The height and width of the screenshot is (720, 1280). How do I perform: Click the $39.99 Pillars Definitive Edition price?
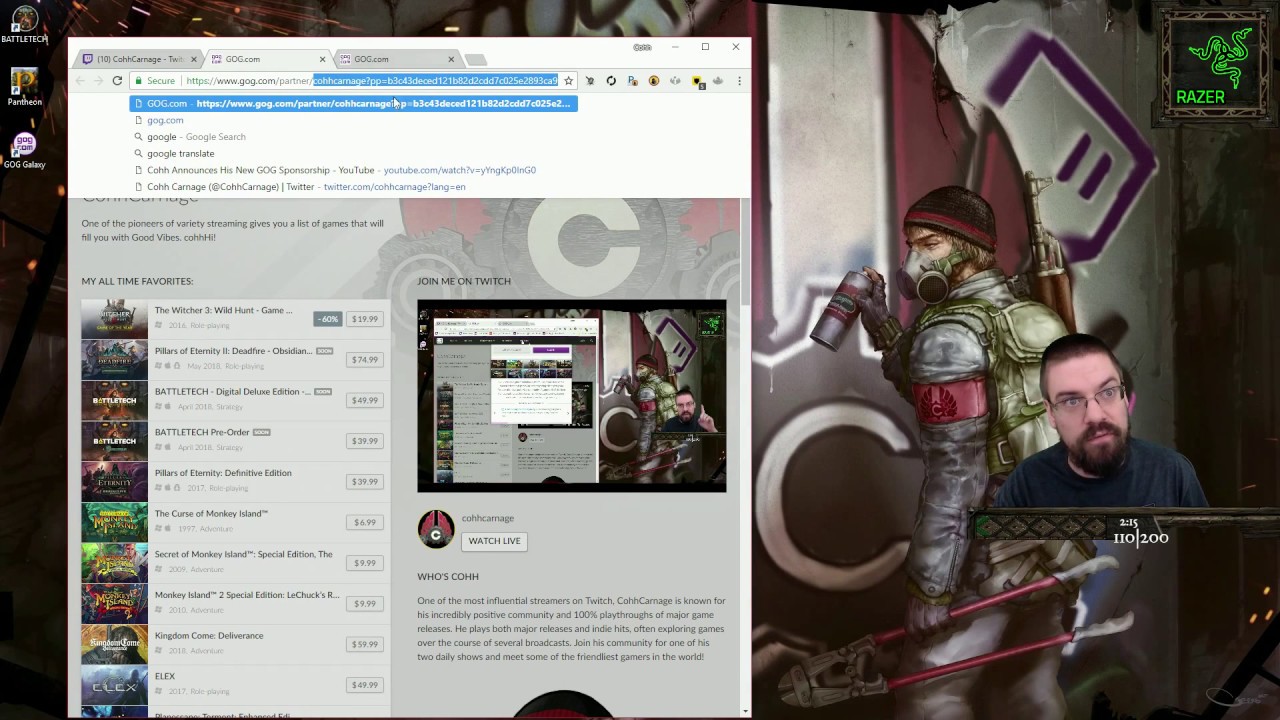365,482
